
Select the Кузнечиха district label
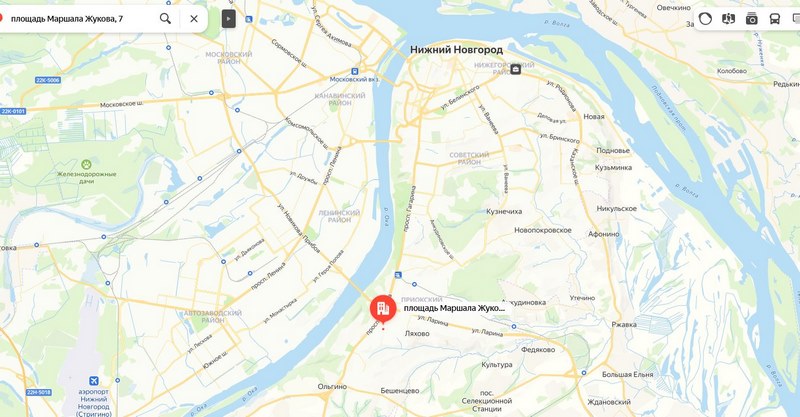[504, 211]
